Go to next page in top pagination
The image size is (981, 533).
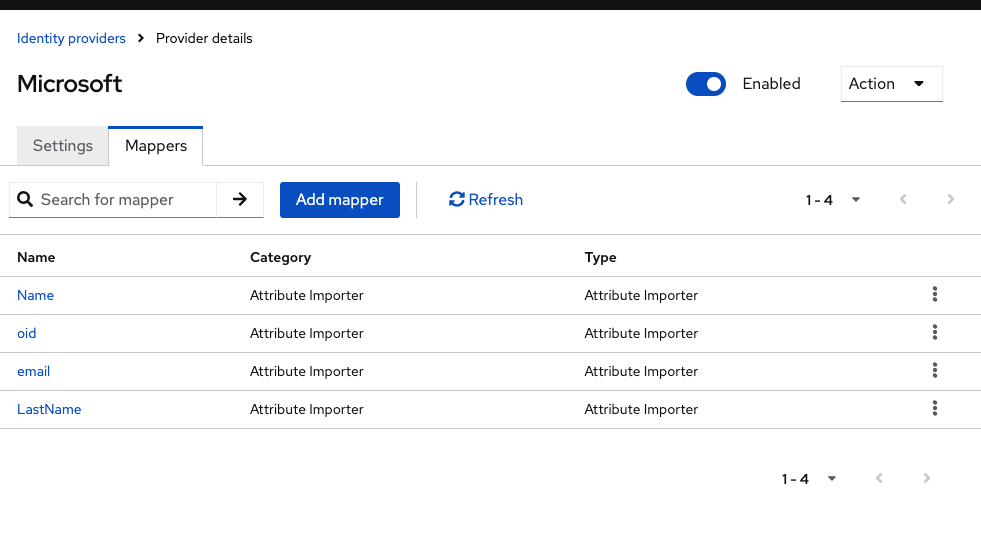point(950,200)
